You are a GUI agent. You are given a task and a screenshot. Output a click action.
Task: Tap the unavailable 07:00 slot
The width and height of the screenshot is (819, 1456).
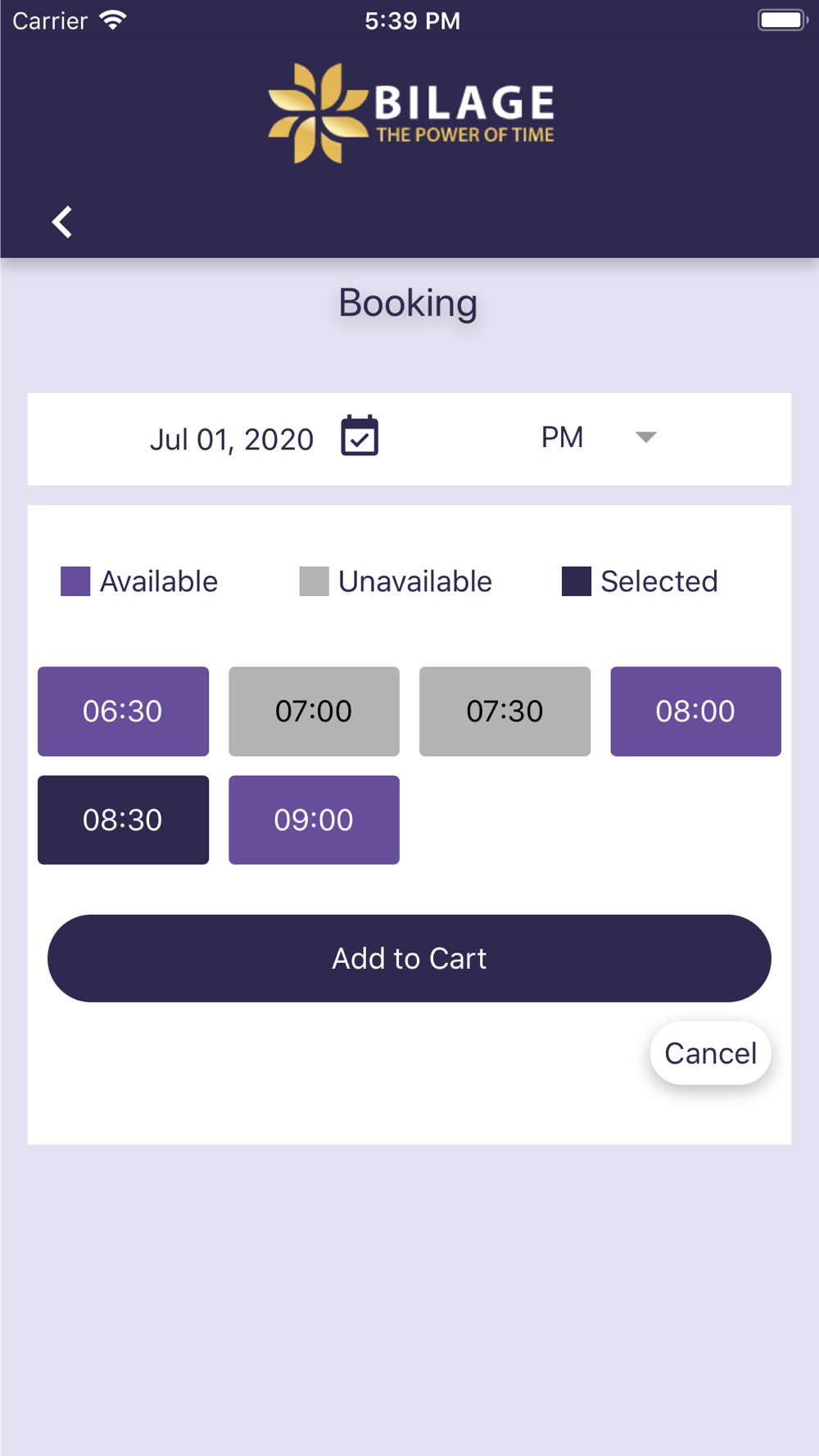click(x=314, y=711)
